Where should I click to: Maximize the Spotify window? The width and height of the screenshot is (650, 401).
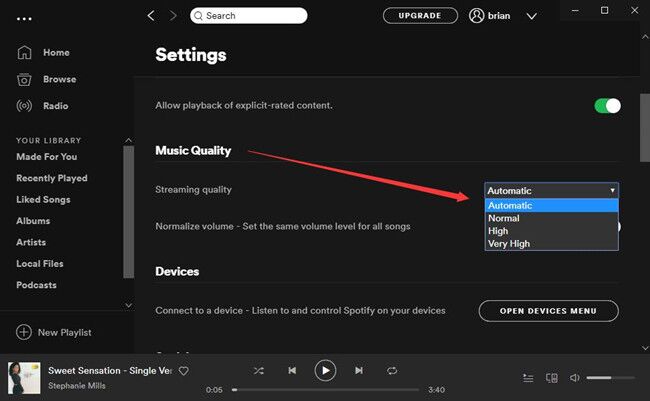coord(604,10)
